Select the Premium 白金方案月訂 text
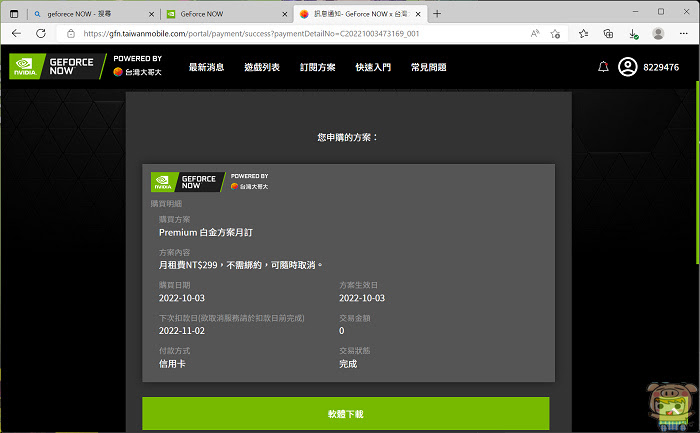 (x=206, y=233)
